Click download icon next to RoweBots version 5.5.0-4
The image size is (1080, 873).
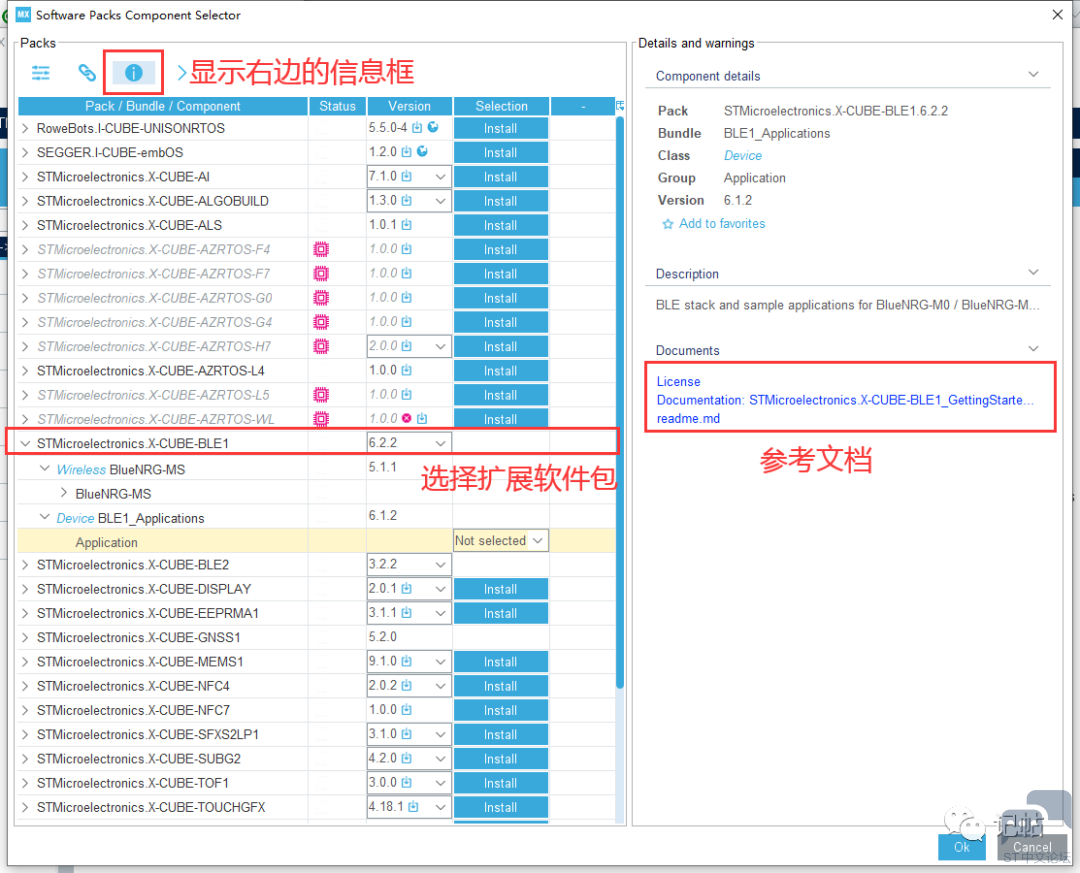click(x=417, y=127)
